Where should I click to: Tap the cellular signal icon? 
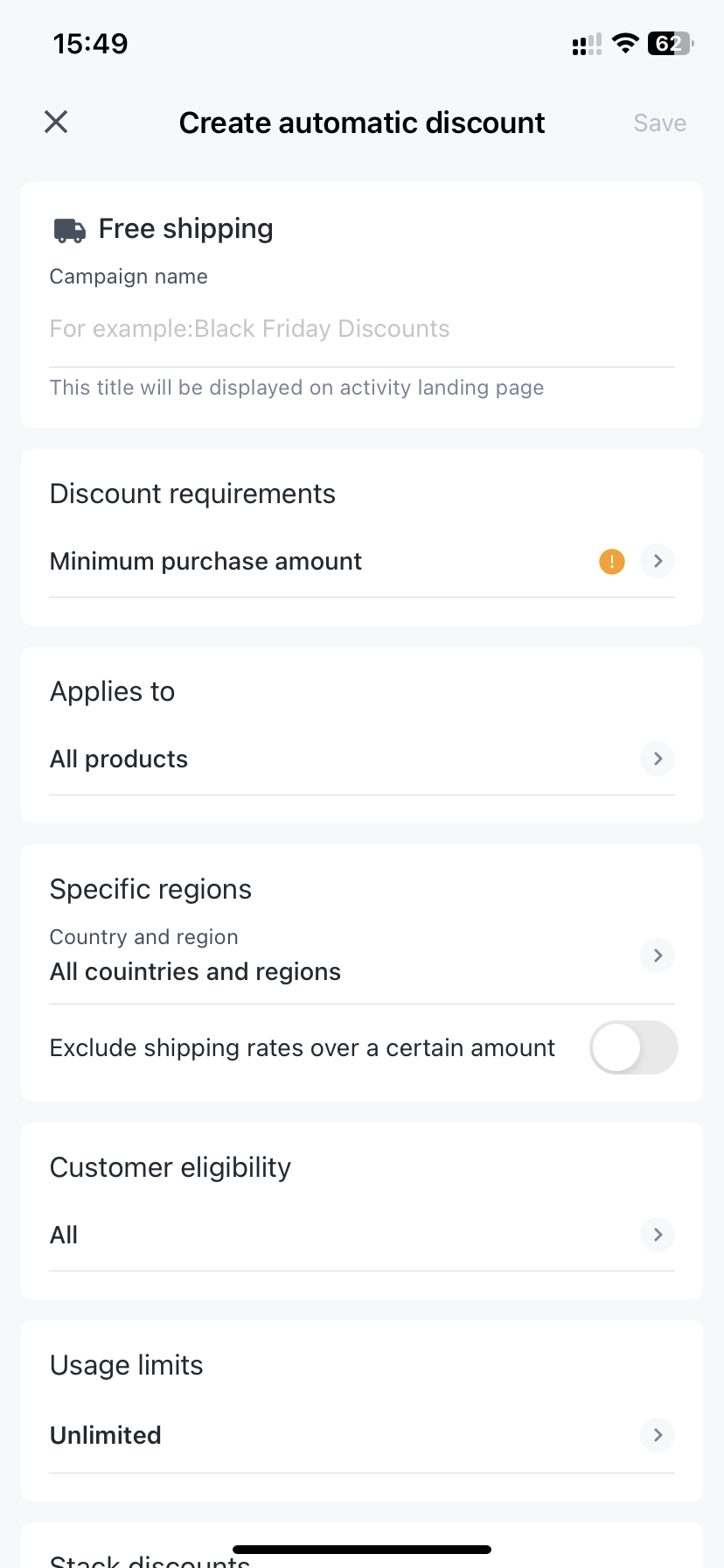[587, 45]
